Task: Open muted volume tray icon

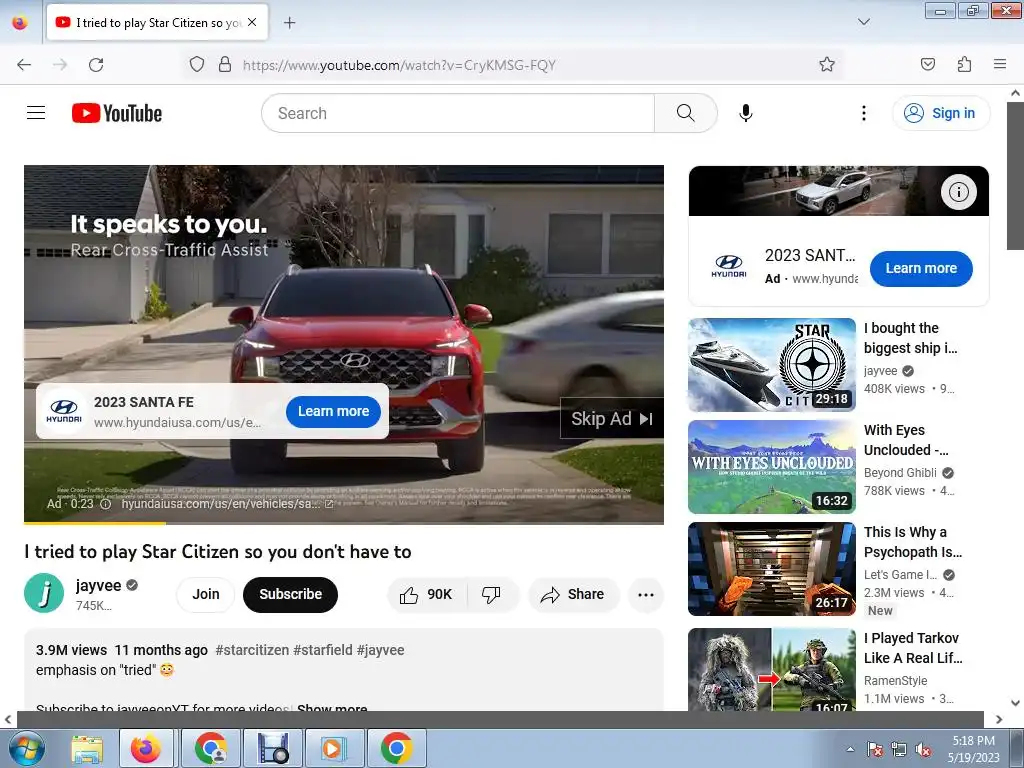Action: [x=923, y=749]
